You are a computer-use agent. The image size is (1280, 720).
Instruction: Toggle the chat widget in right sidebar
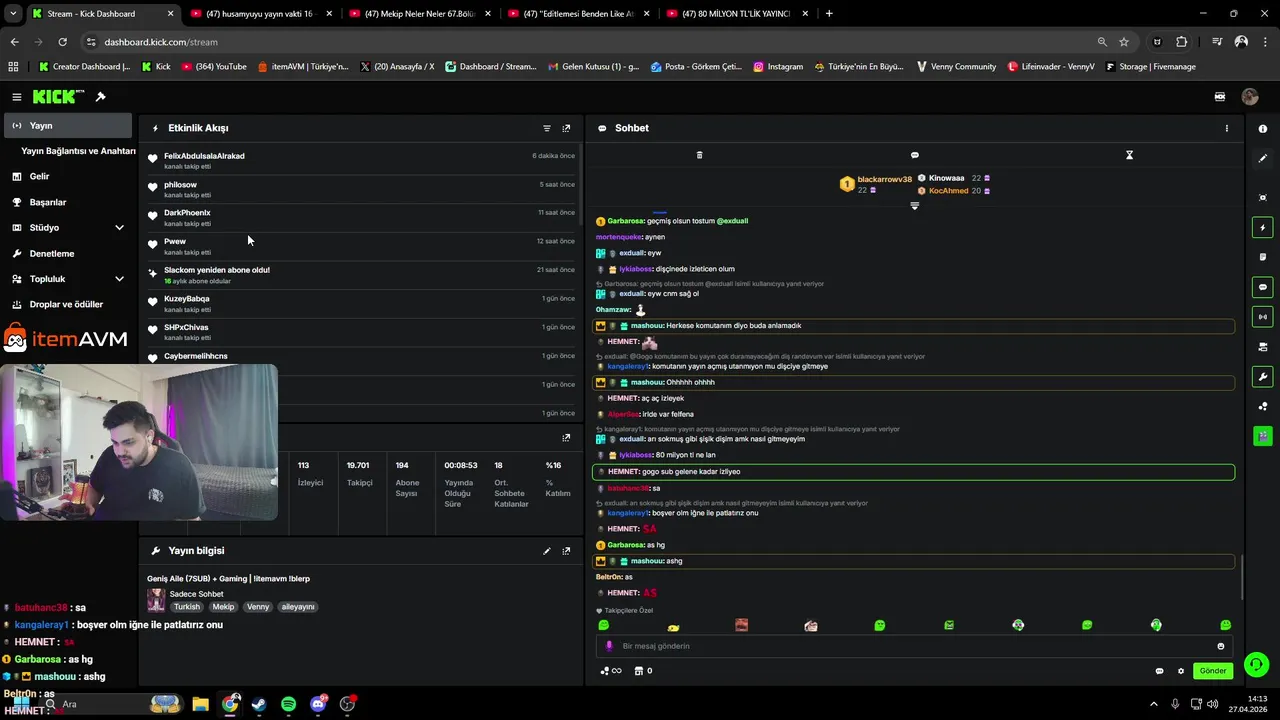1263,287
